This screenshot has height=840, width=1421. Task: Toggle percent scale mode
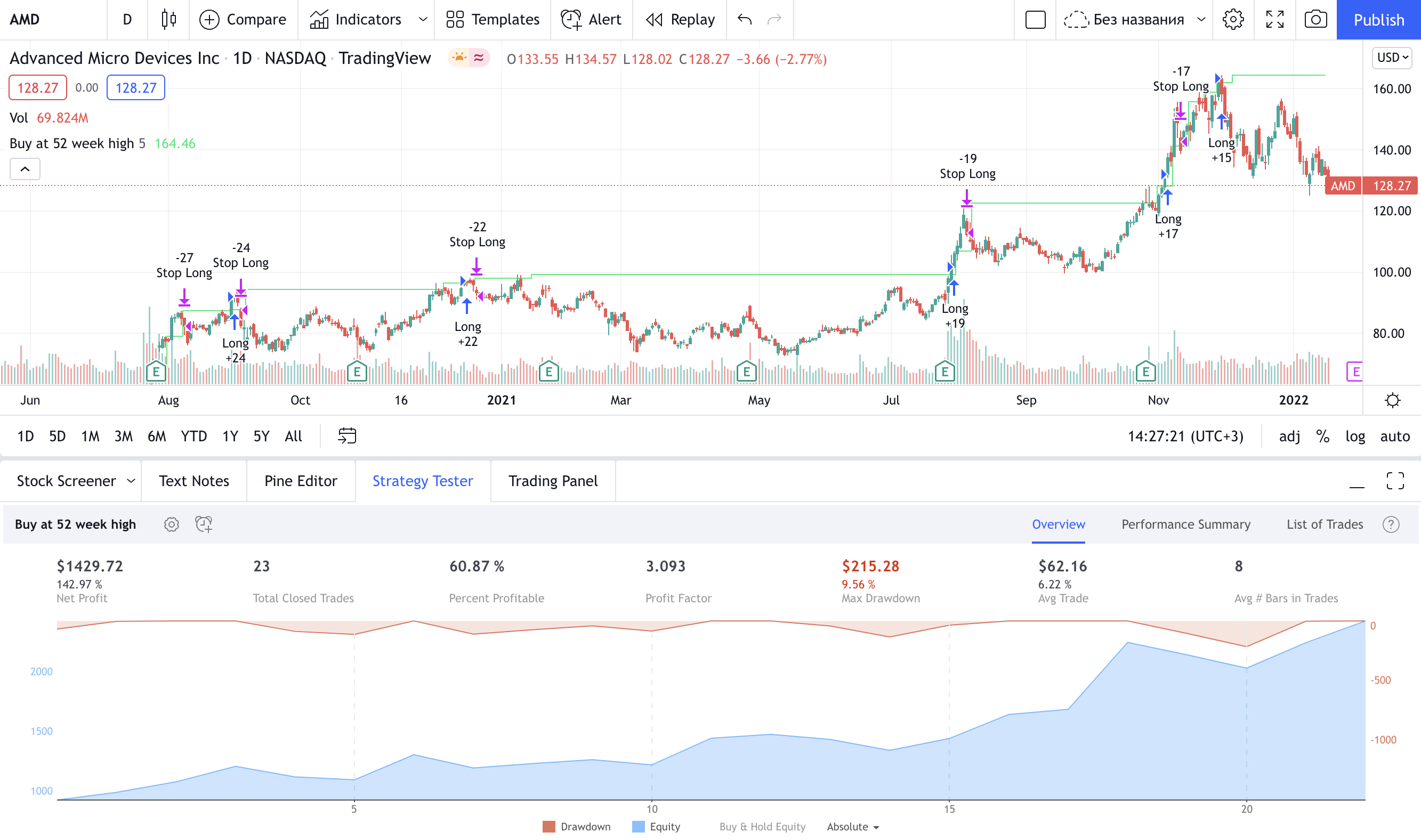click(1322, 437)
